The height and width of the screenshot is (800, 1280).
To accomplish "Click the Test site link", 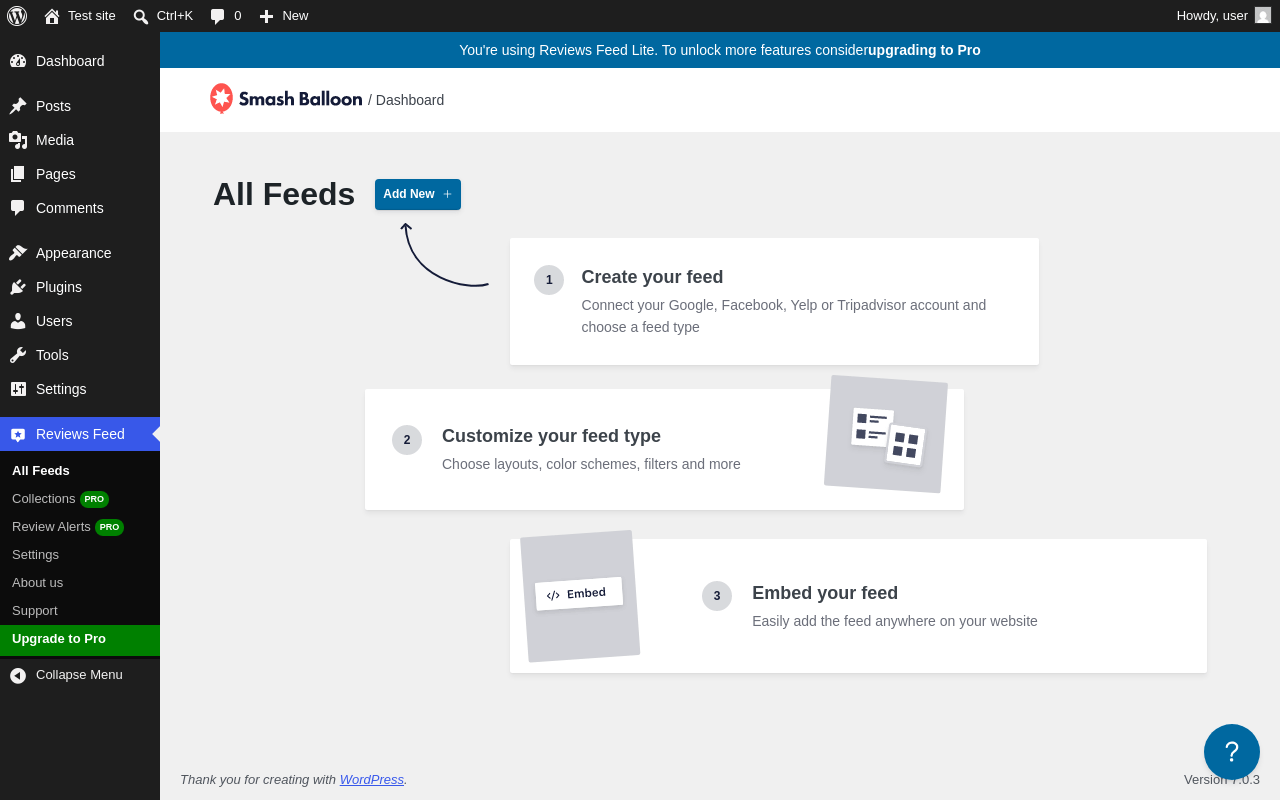I will click(80, 16).
